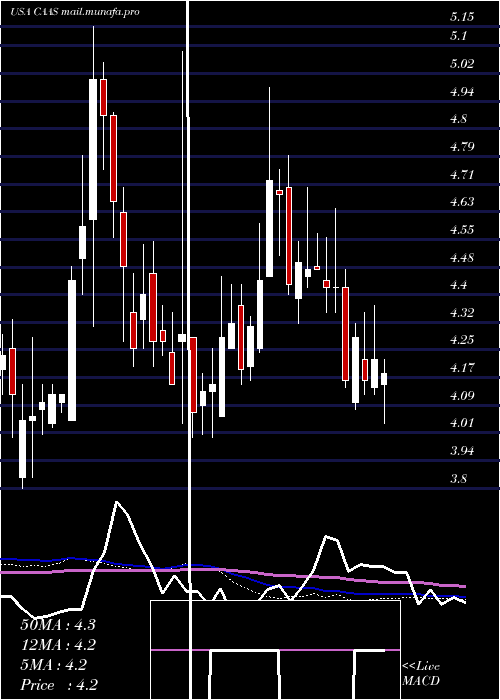Click the 4.71 price axis label
The height and width of the screenshot is (700, 500).
pyautogui.click(x=462, y=174)
